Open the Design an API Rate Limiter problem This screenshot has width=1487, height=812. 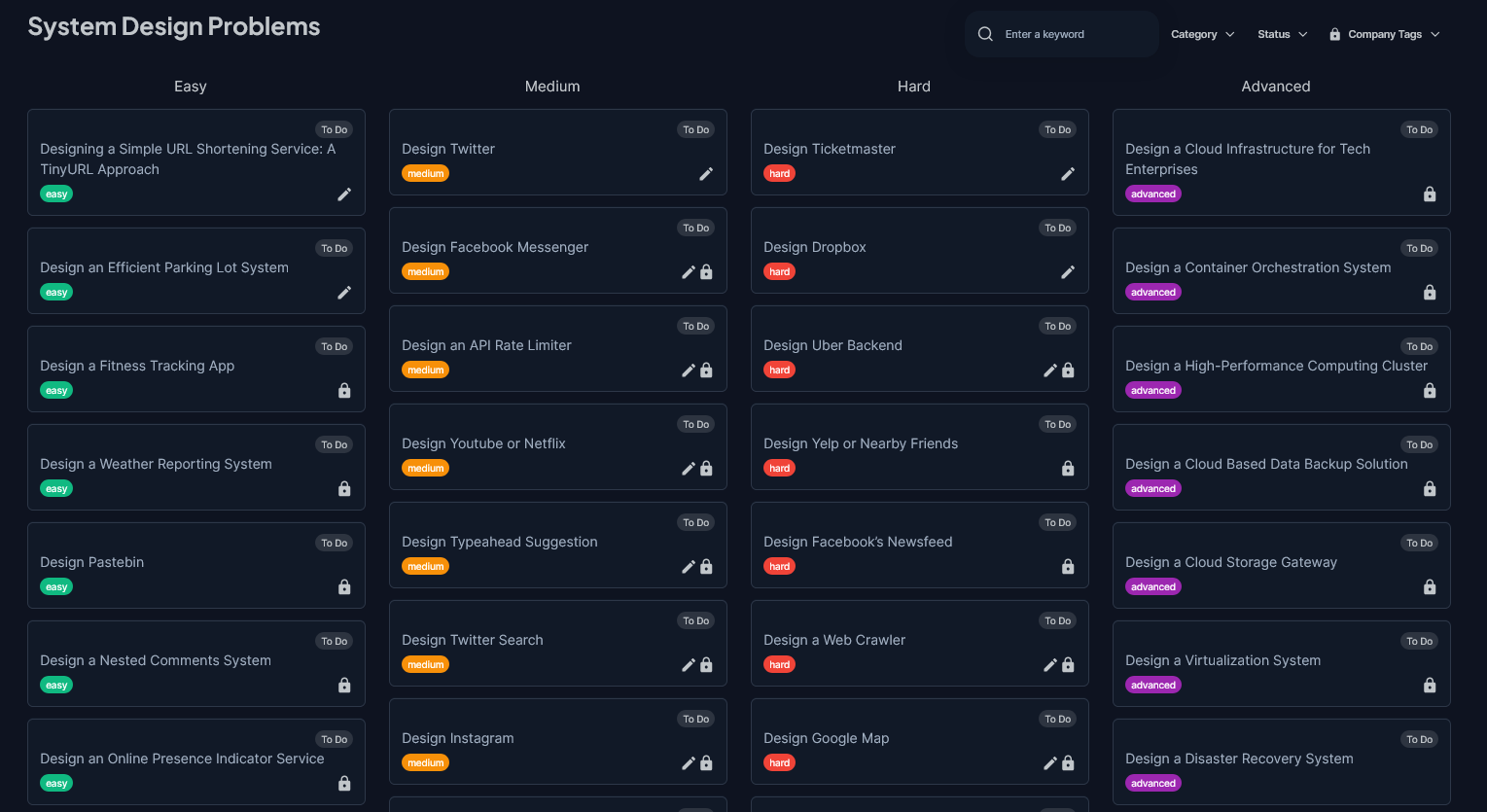click(x=486, y=345)
